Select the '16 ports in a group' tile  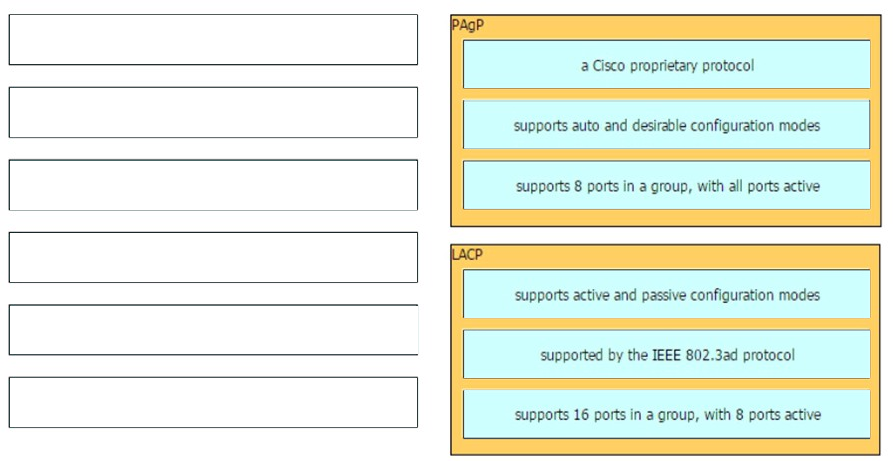(x=666, y=414)
